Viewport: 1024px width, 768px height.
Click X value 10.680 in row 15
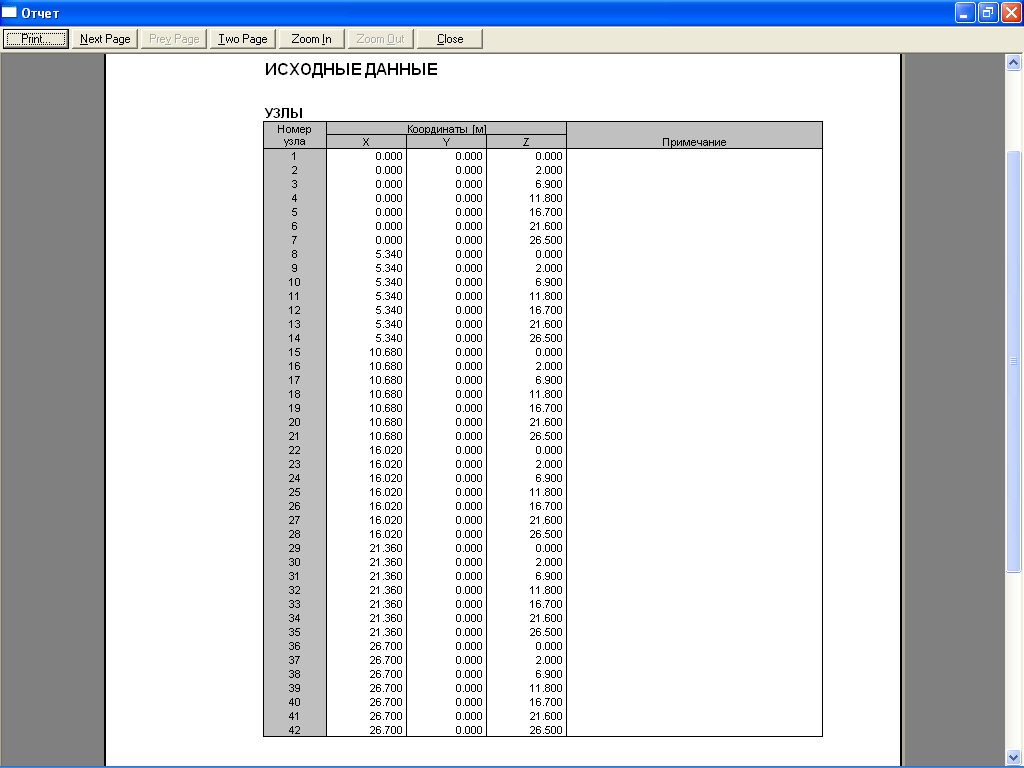(385, 352)
